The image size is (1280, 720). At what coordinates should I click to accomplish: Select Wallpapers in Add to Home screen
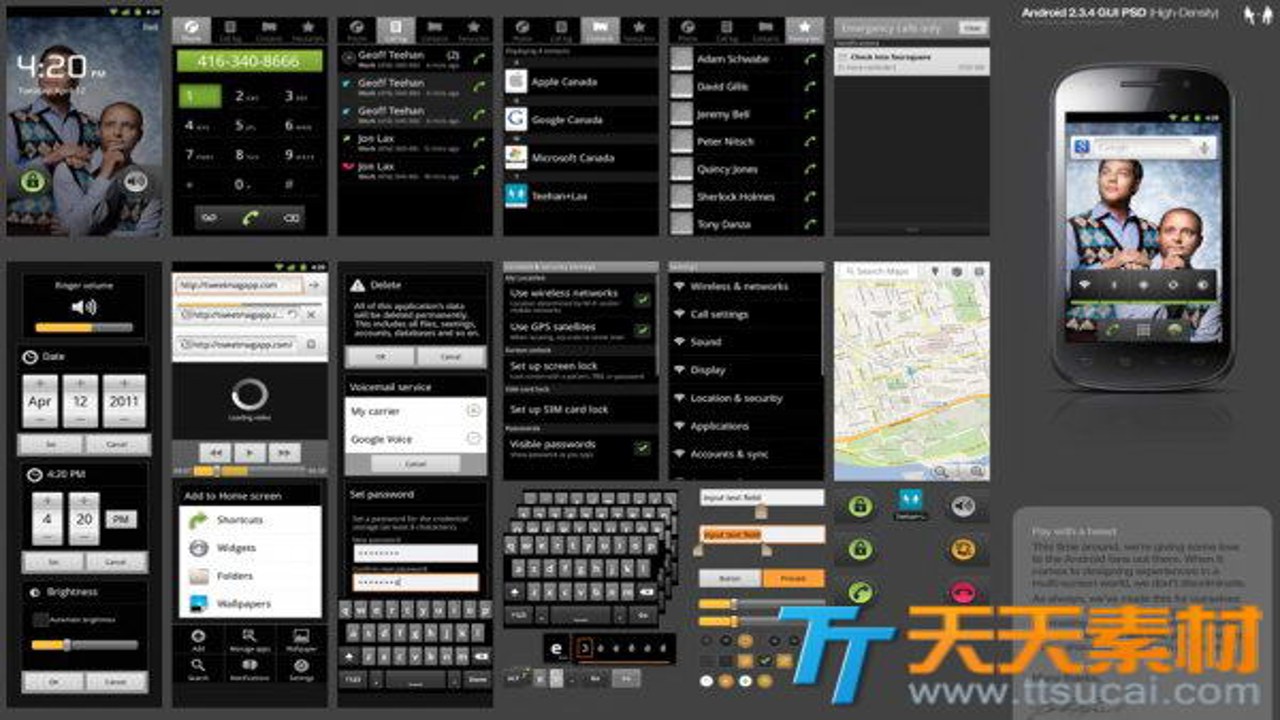coord(251,604)
